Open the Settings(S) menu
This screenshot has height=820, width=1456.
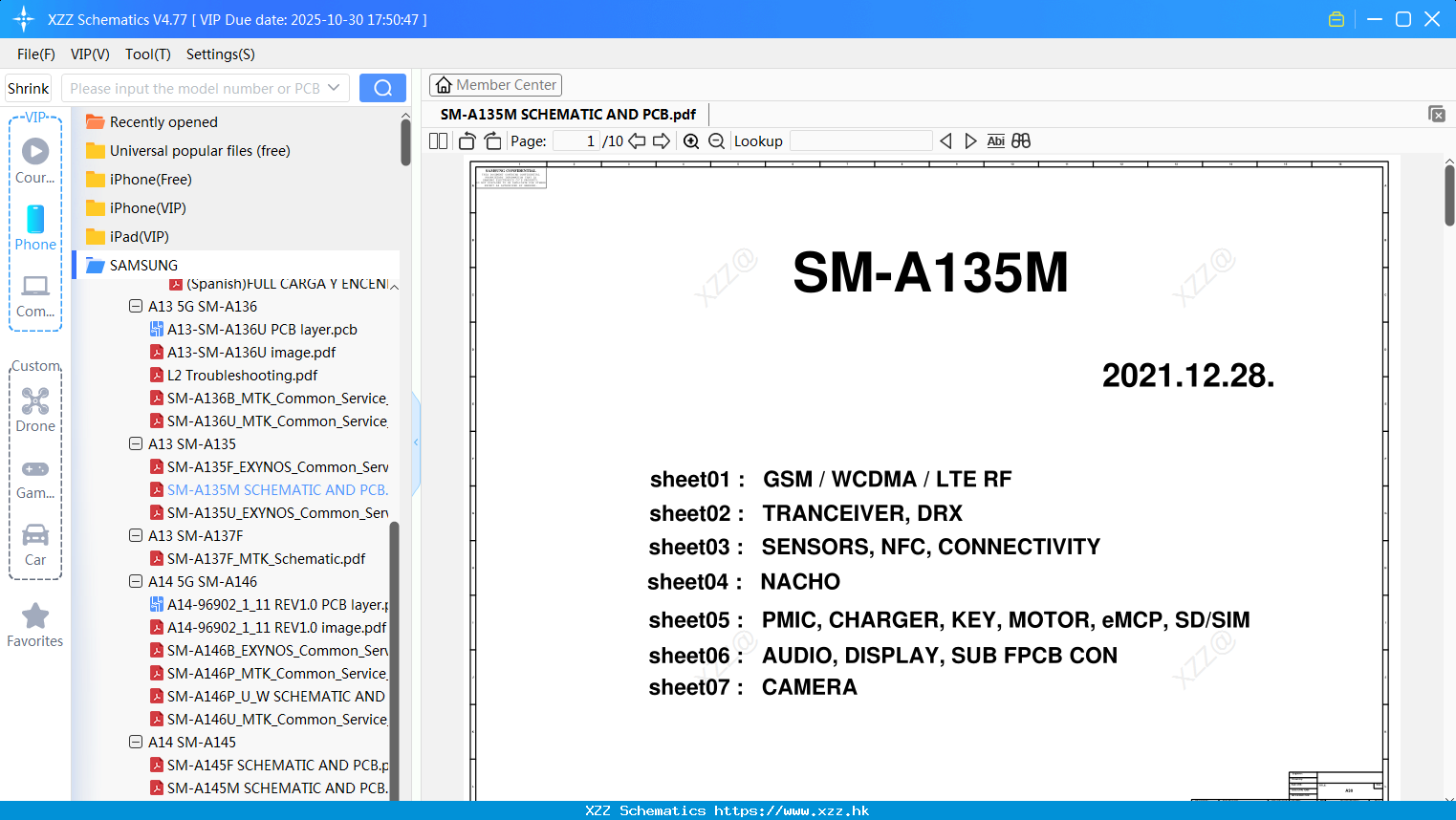click(x=221, y=54)
